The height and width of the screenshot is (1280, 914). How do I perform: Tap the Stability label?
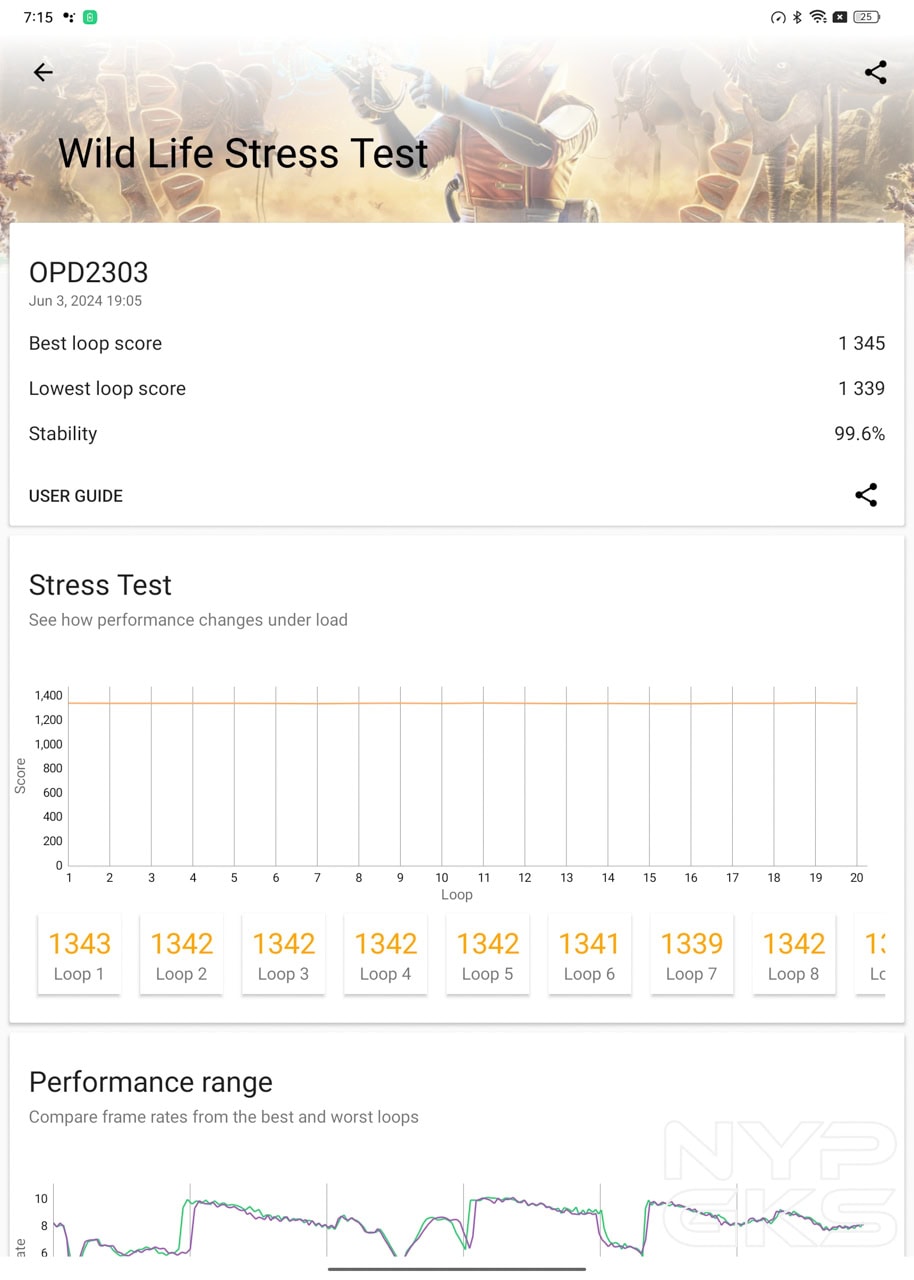tap(63, 433)
